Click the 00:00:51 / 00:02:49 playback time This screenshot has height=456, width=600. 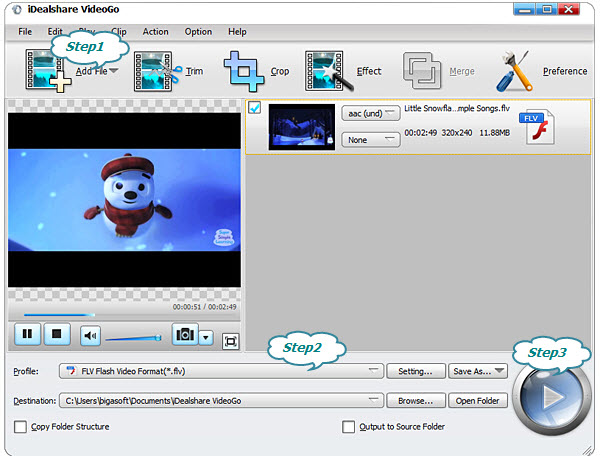204,307
